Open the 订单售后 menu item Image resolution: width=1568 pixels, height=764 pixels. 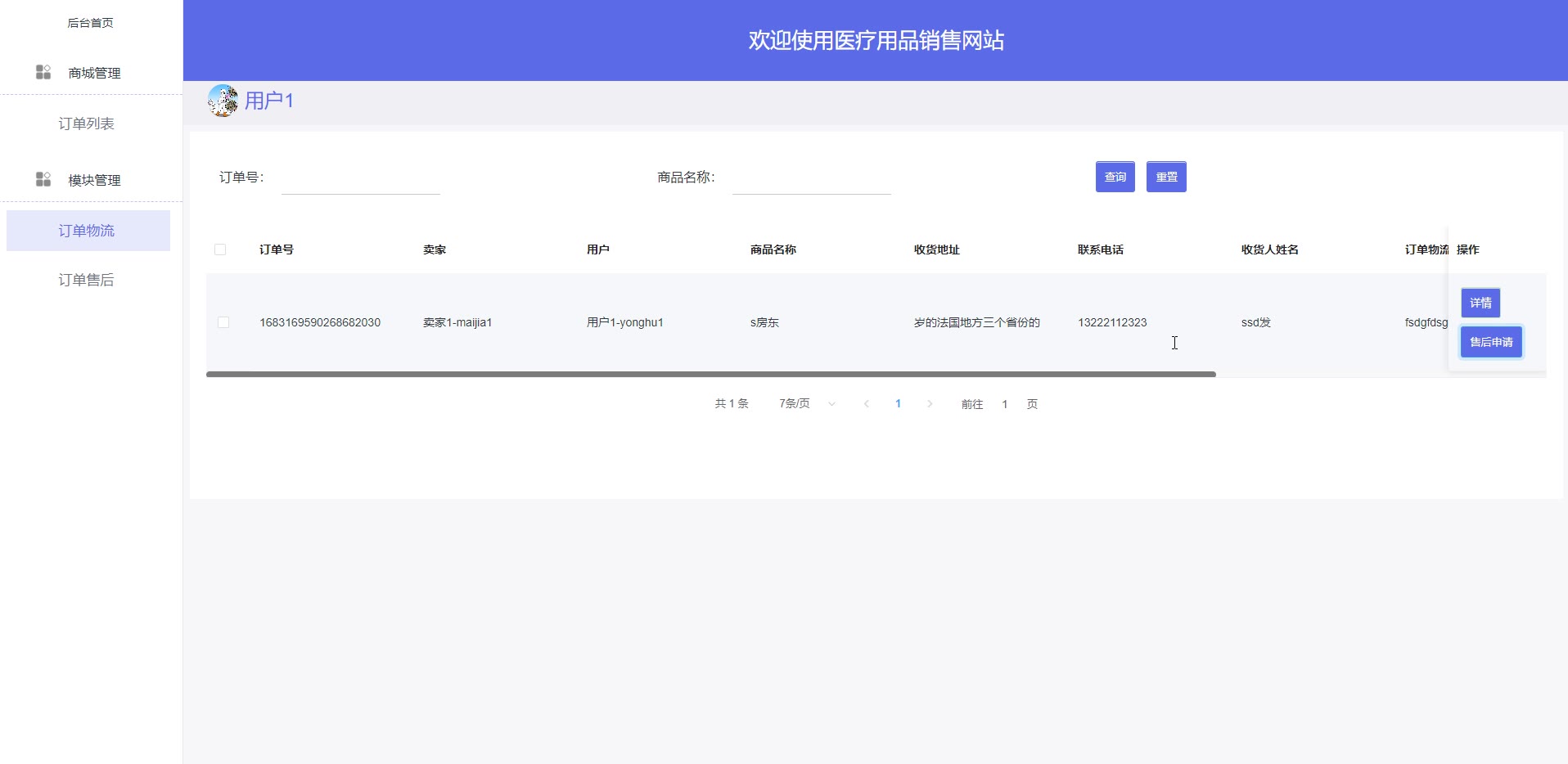87,280
